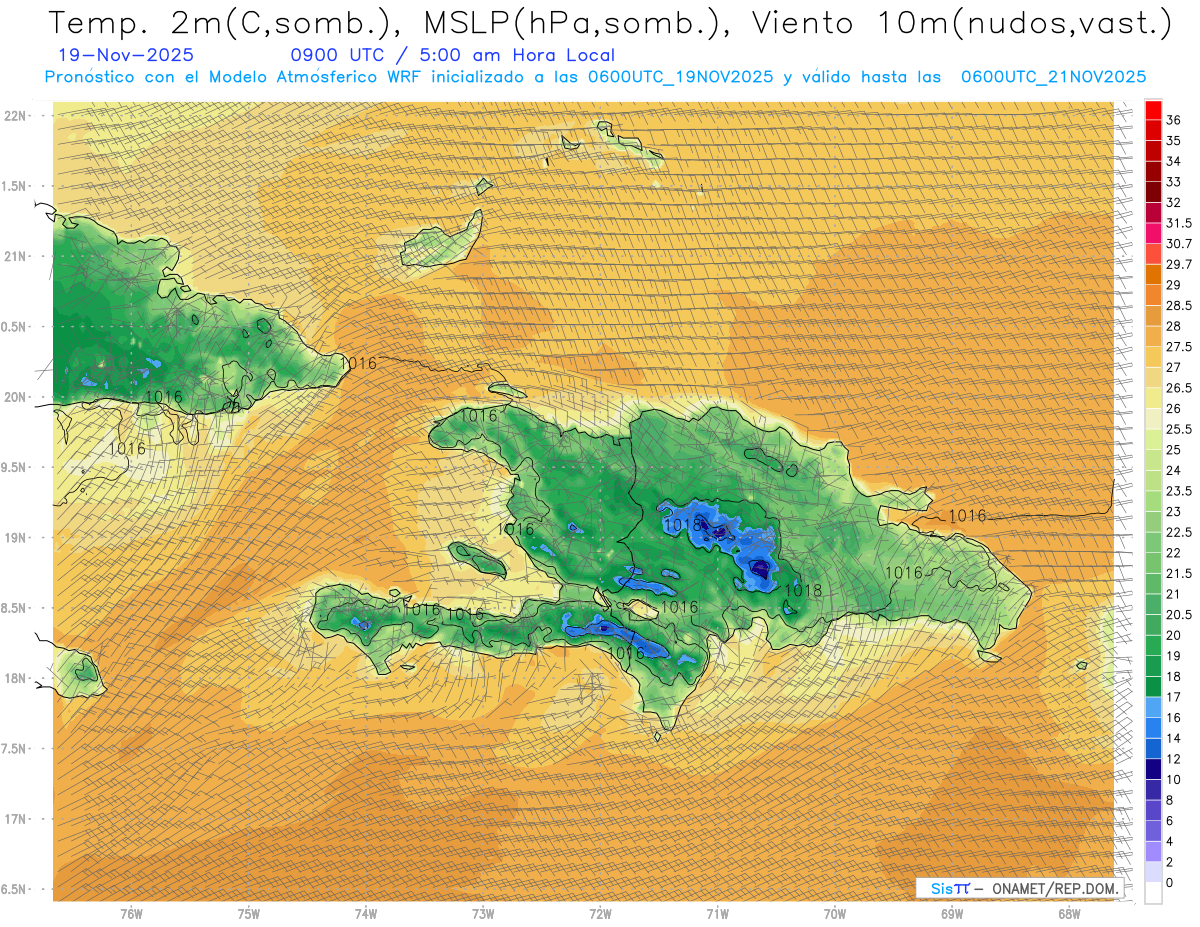Click the '20.5' color bar label
Image resolution: width=1200 pixels, height=927 pixels.
[1179, 614]
